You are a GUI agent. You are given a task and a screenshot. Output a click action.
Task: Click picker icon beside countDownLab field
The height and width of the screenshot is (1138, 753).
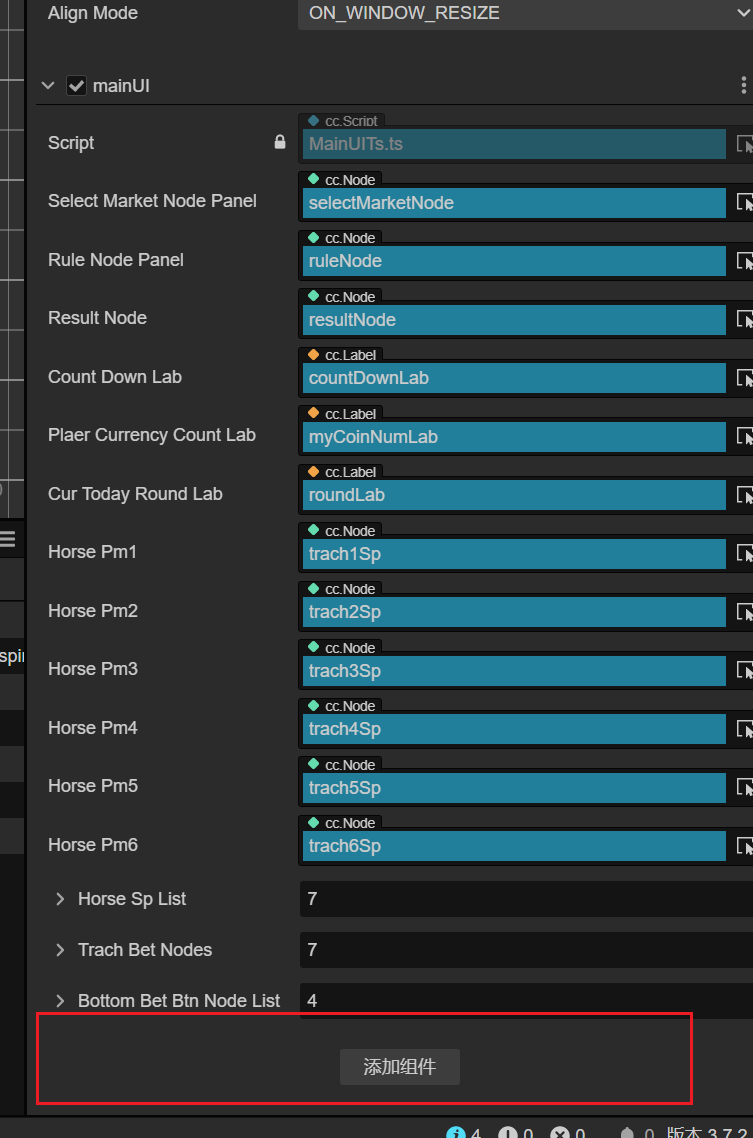(745, 378)
